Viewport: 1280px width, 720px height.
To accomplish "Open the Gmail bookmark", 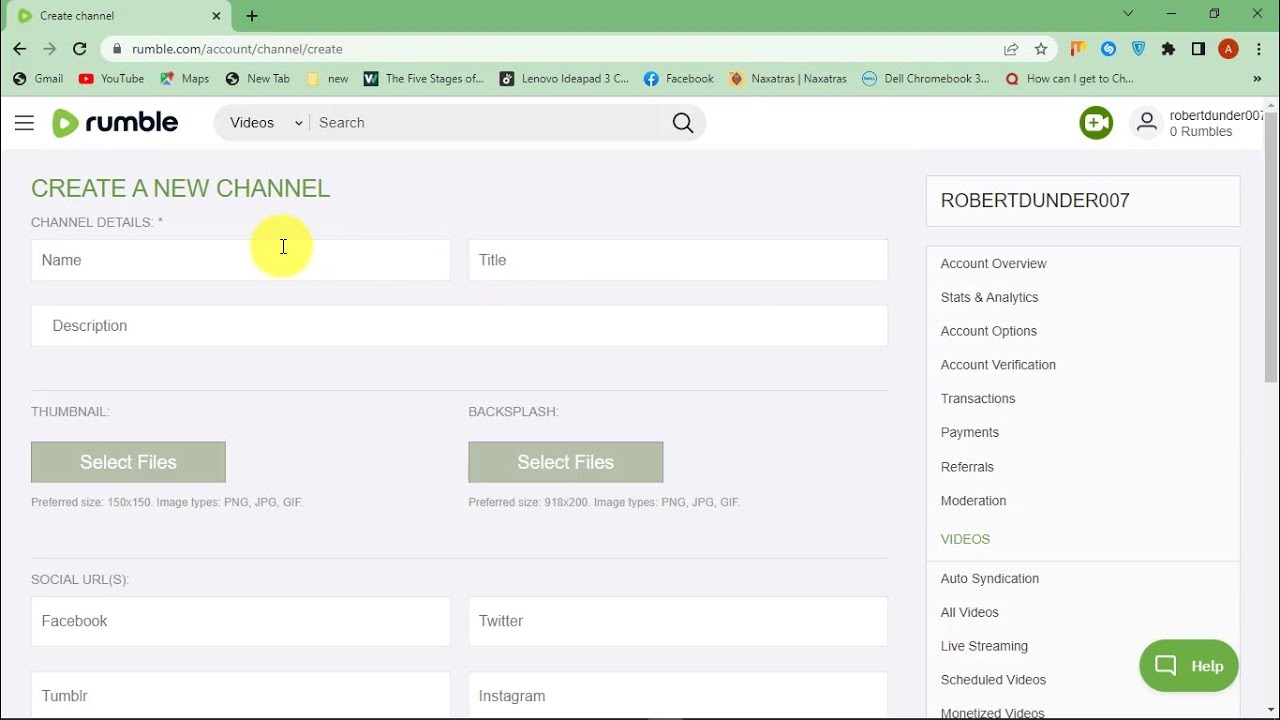I will tap(38, 79).
